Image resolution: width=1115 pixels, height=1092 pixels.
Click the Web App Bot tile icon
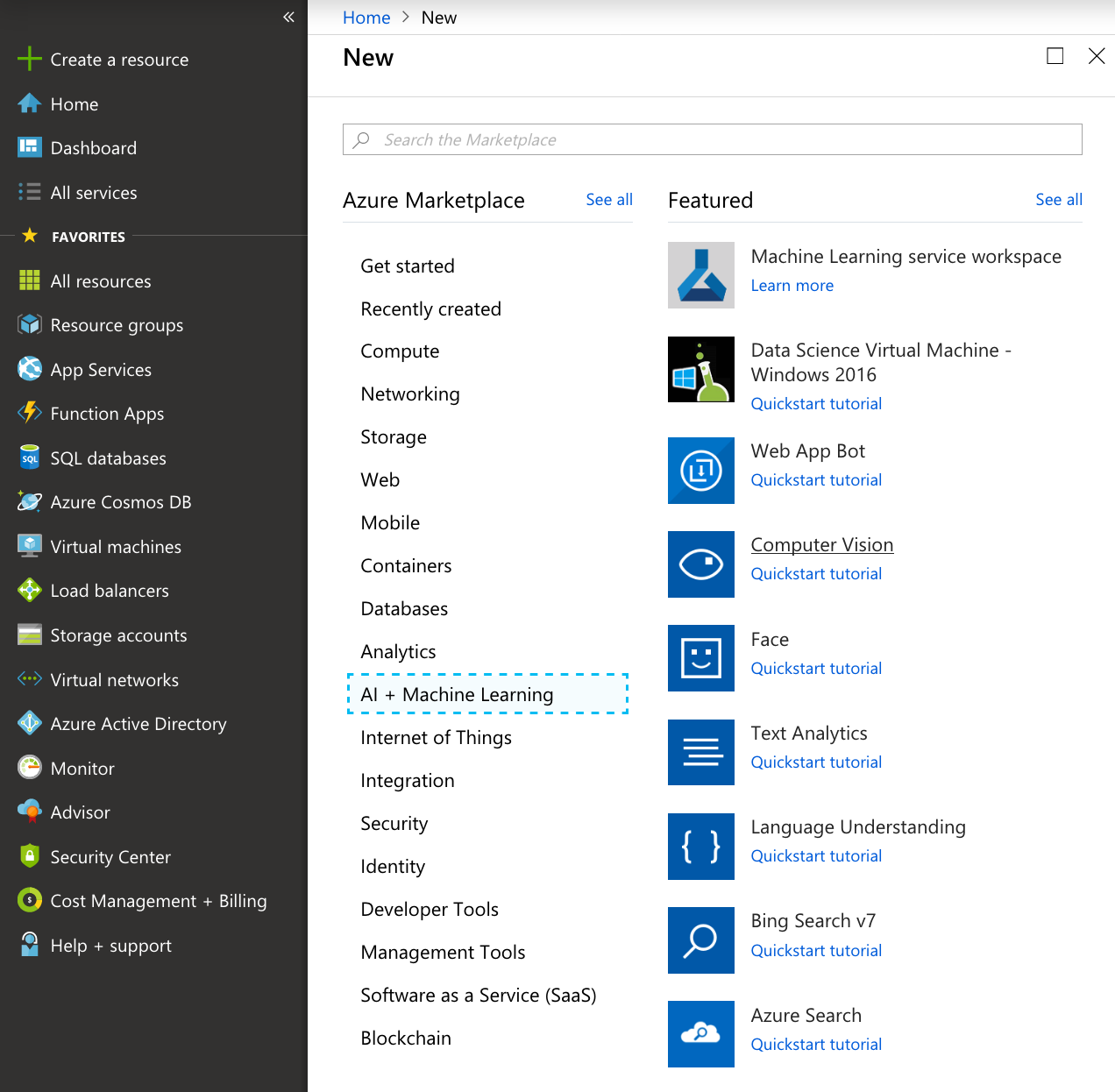tap(701, 471)
